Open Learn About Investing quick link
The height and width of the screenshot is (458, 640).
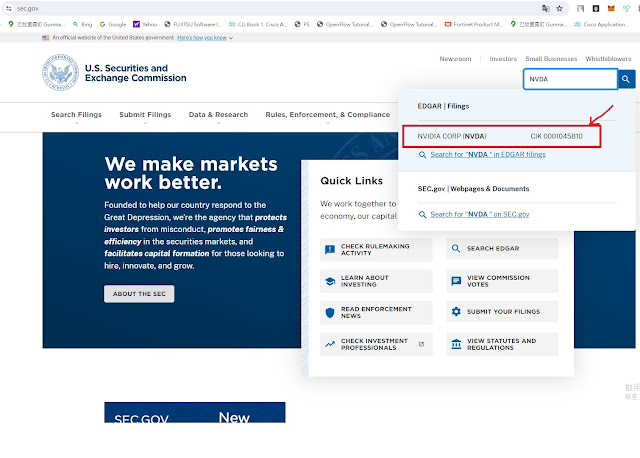click(x=376, y=281)
